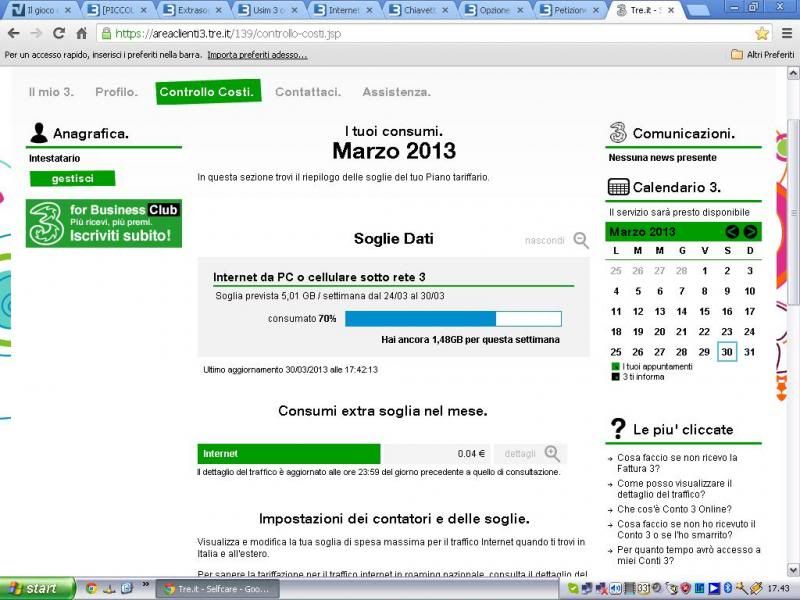The image size is (800, 600).
Task: Click the dettagli link for Internet
Action: [520, 454]
